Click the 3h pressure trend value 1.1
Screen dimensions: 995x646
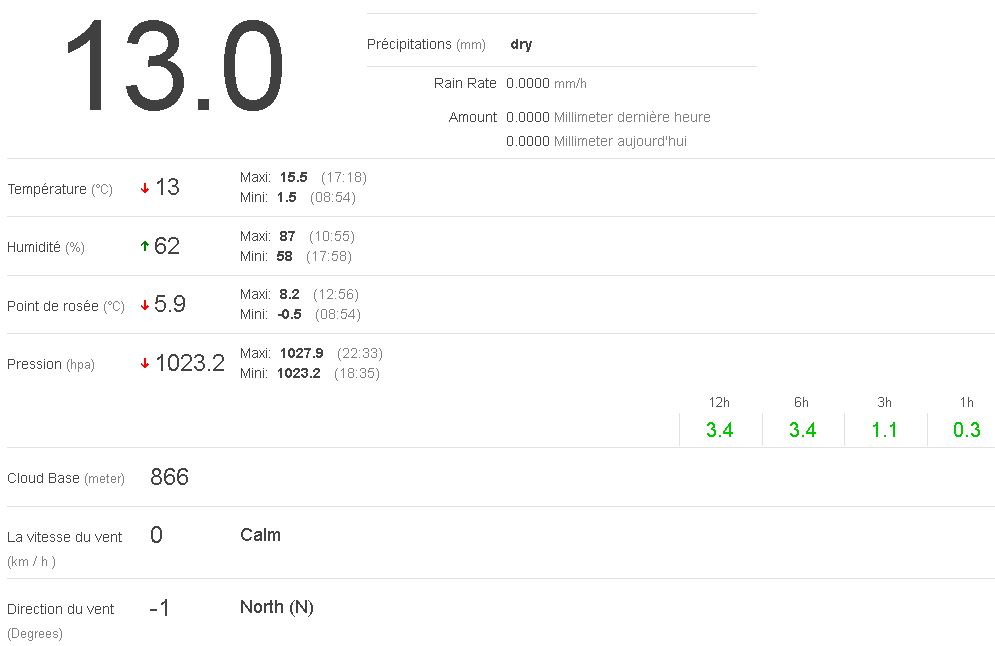coord(884,430)
